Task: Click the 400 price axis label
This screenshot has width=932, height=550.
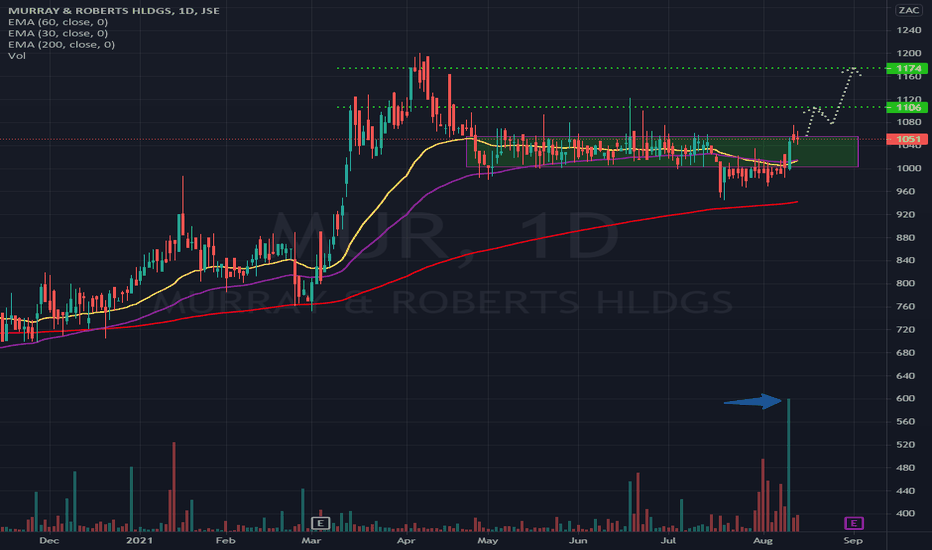Action: (906, 514)
